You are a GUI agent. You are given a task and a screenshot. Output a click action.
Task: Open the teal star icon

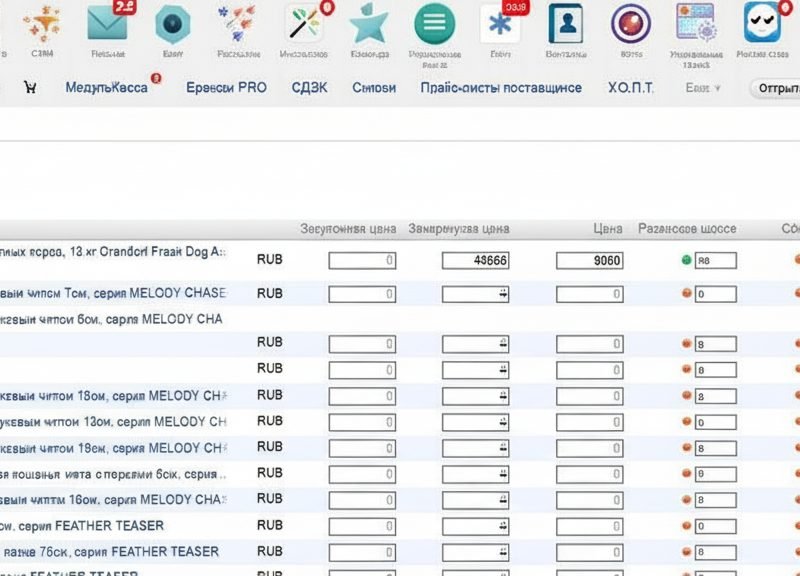(x=369, y=24)
